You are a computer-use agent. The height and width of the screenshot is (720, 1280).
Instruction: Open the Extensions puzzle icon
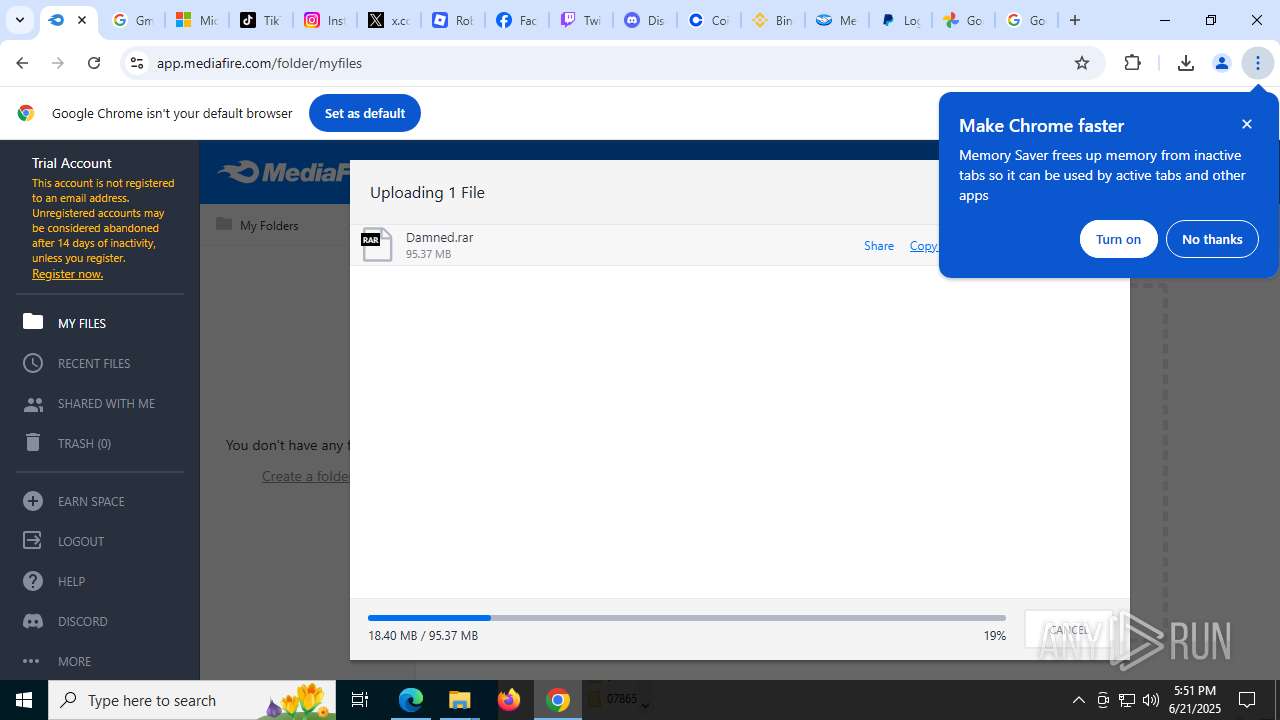click(1132, 63)
